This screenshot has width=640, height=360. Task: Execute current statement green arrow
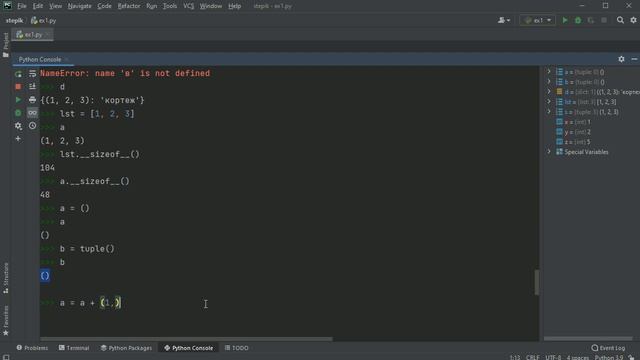coord(18,100)
